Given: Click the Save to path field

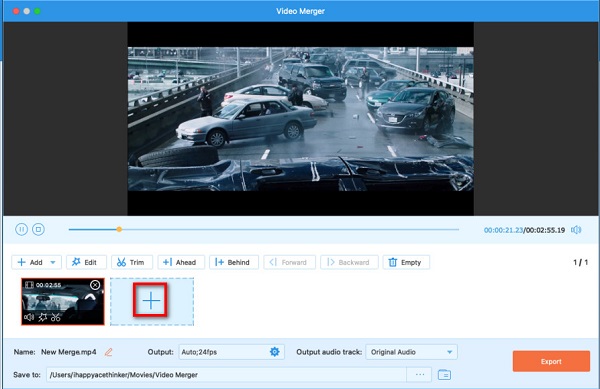Looking at the screenshot, I should coord(227,375).
